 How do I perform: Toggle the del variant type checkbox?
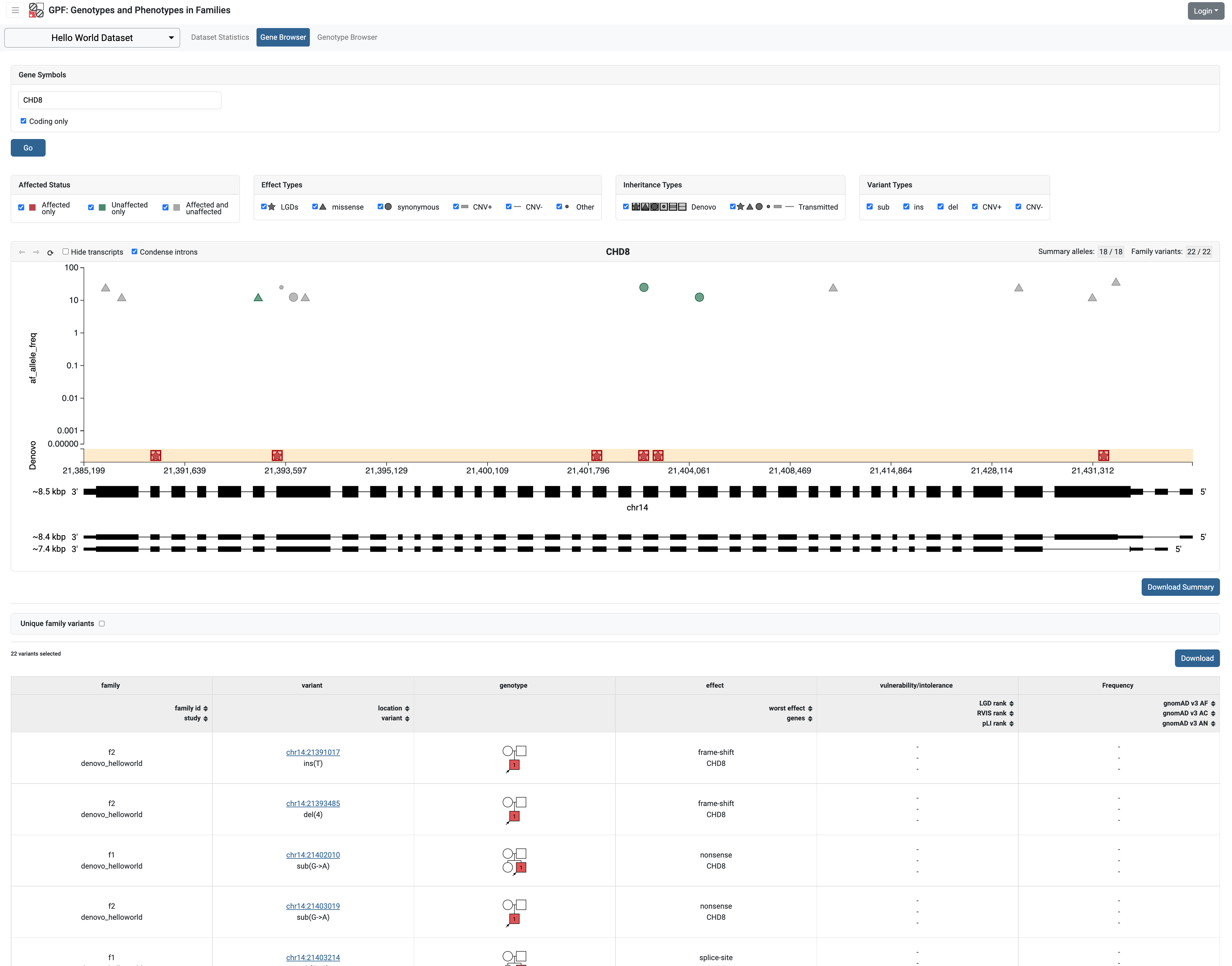point(940,207)
